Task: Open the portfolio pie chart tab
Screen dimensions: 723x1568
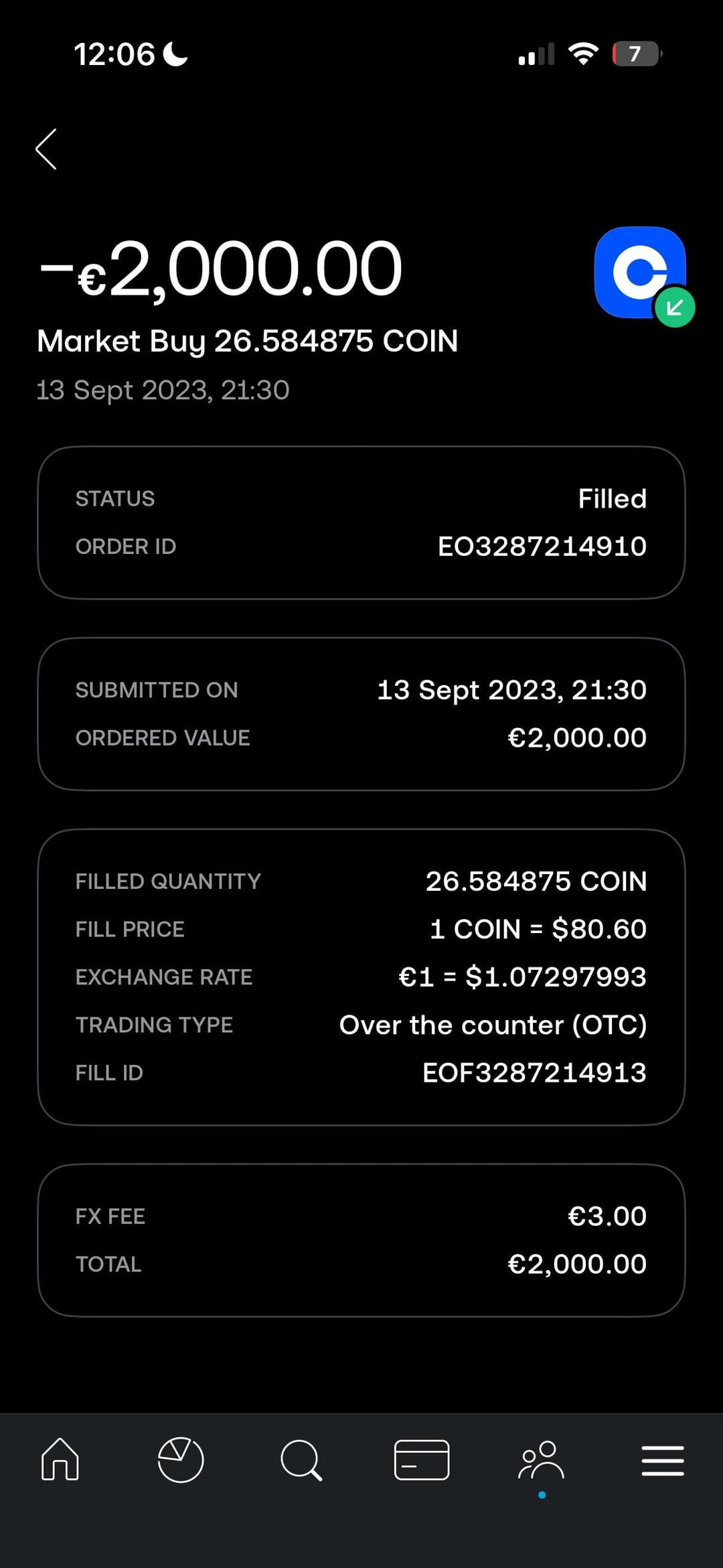Action: [181, 1459]
